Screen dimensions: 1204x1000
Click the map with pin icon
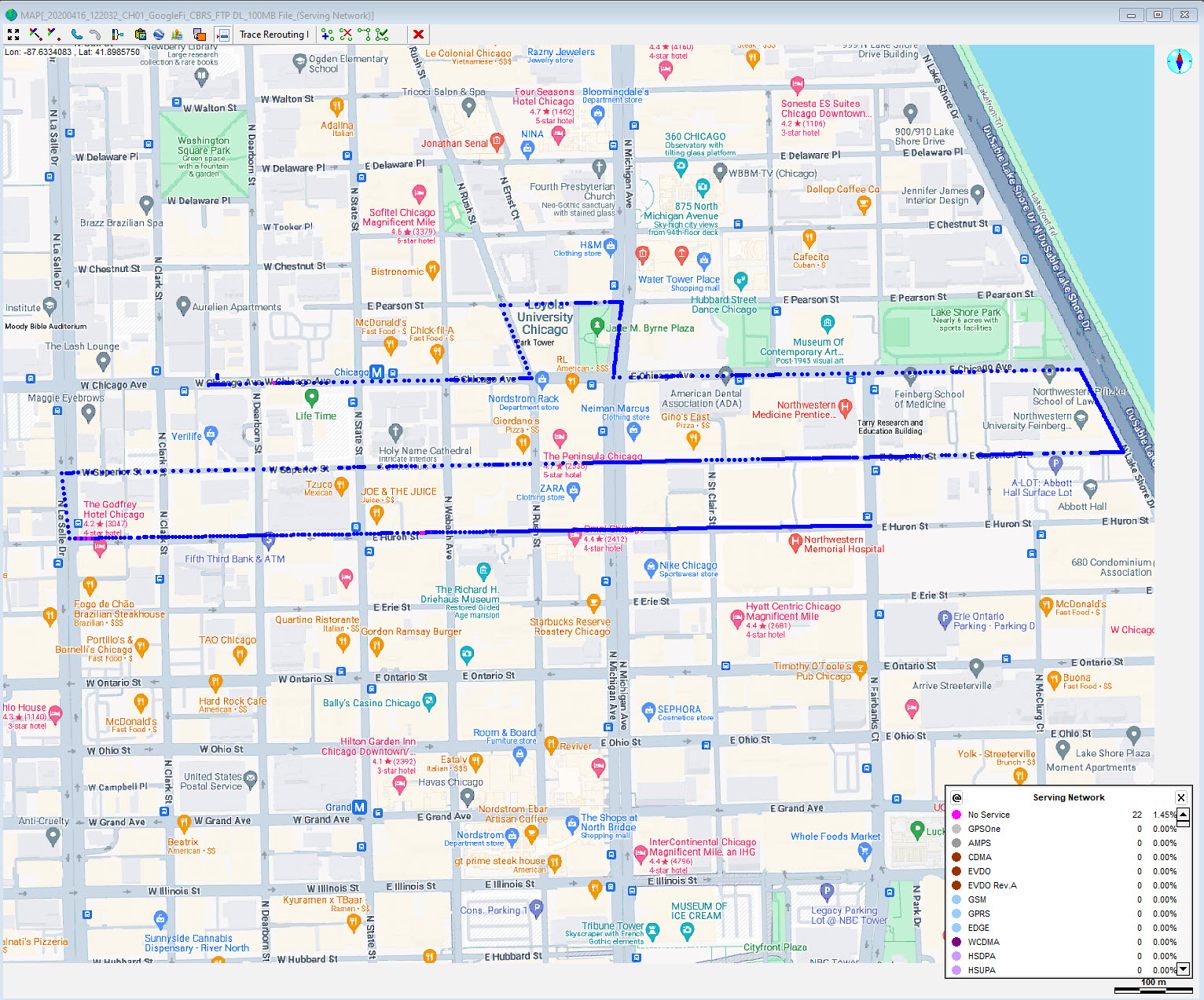pyautogui.click(x=177, y=35)
